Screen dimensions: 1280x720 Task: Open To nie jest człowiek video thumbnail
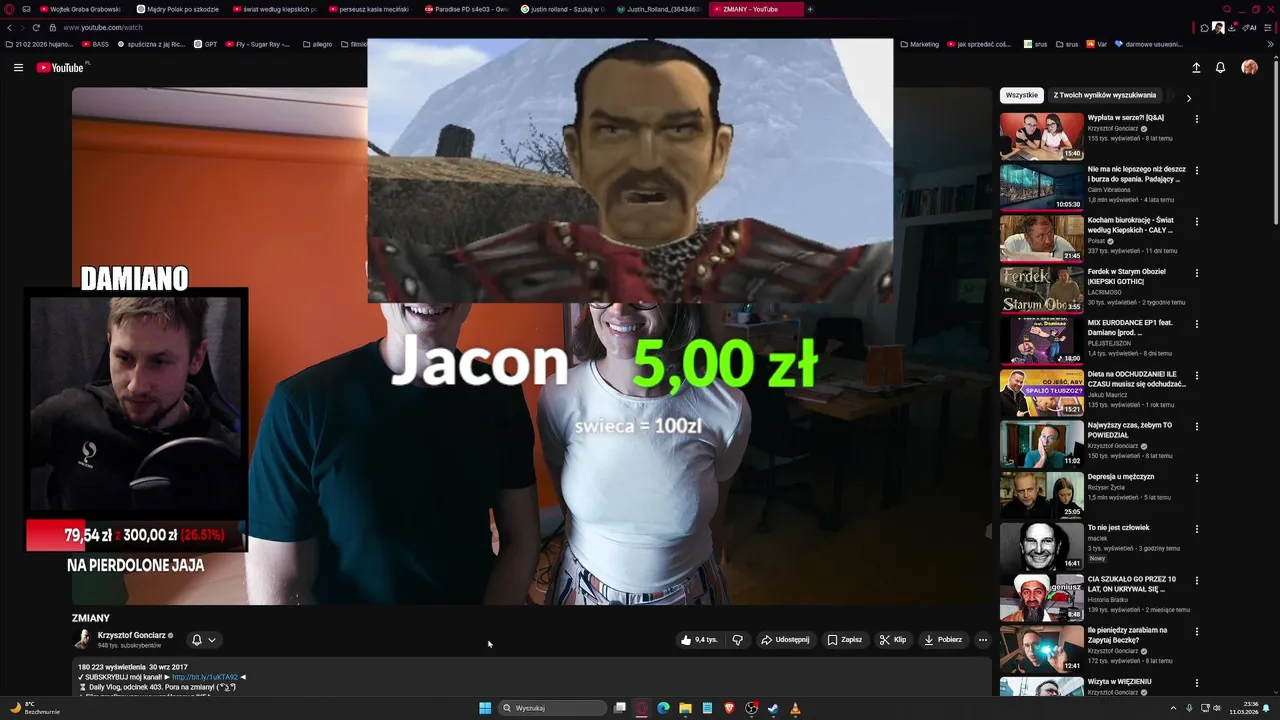click(x=1041, y=546)
